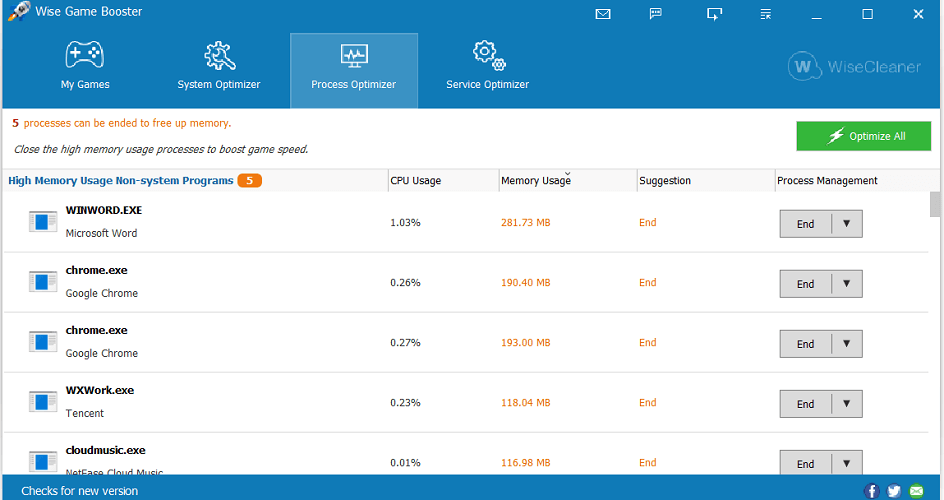Click the cloudmusic.exe process name
Viewport: 944px width, 500px height.
coord(105,451)
